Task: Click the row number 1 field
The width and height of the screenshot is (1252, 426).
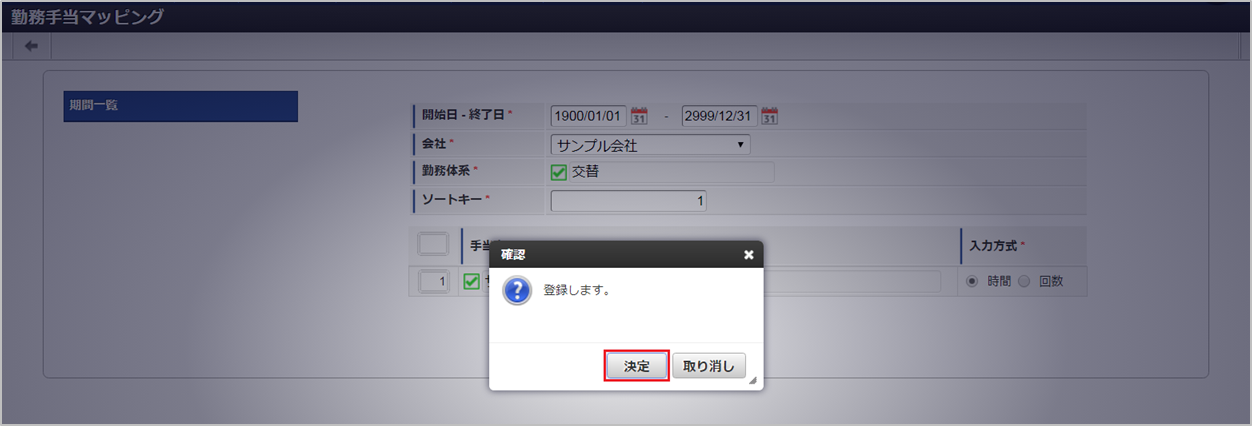Action: [433, 282]
